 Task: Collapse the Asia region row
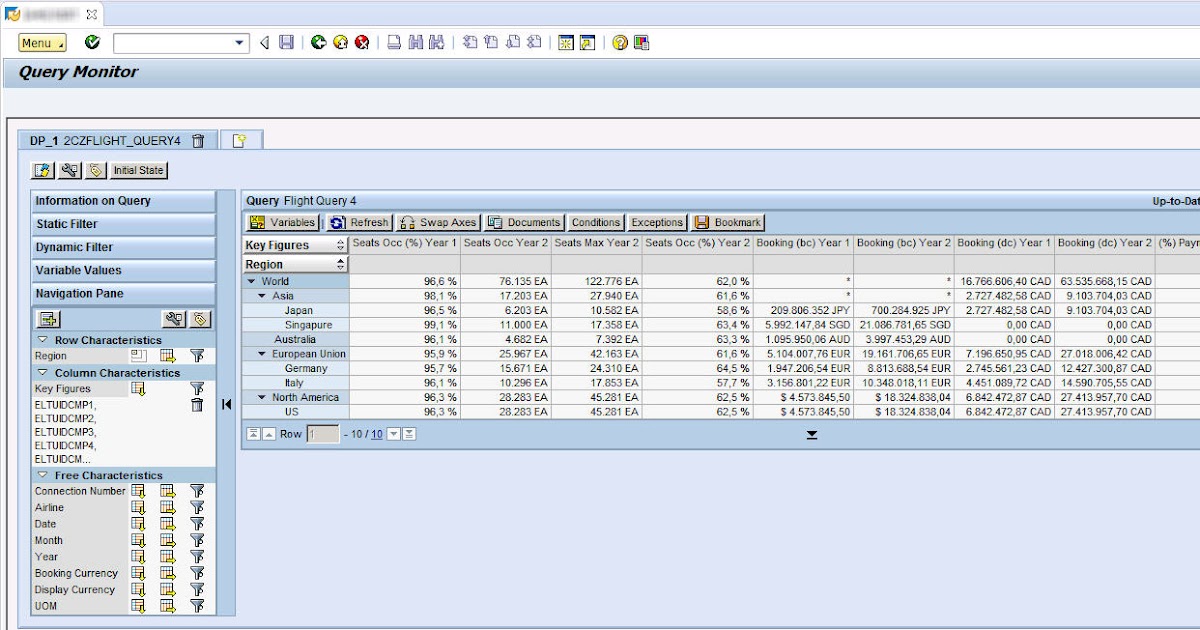pyautogui.click(x=261, y=297)
